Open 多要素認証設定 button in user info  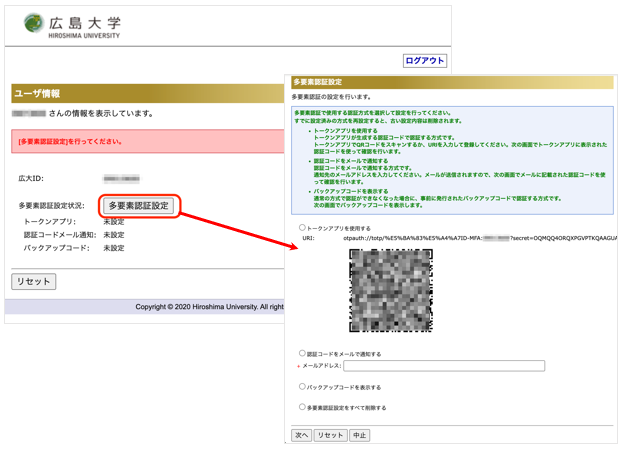tap(139, 206)
